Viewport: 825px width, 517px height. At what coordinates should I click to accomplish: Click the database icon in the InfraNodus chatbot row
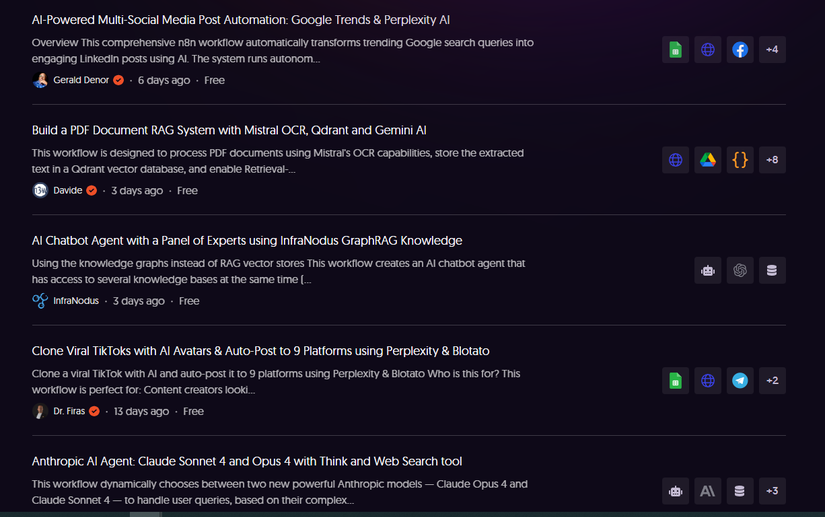point(771,270)
